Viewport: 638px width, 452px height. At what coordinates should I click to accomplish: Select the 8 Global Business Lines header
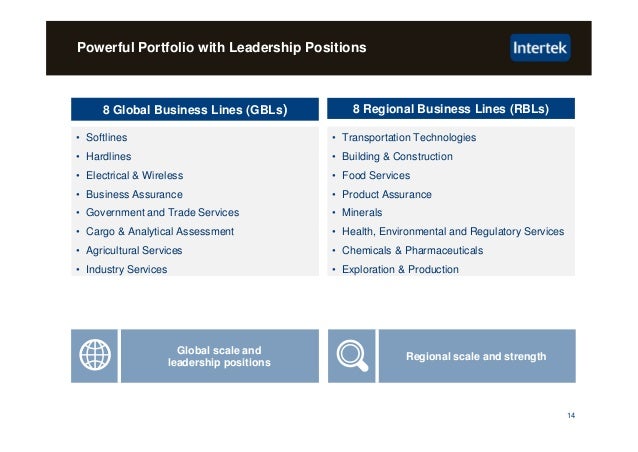(x=195, y=109)
